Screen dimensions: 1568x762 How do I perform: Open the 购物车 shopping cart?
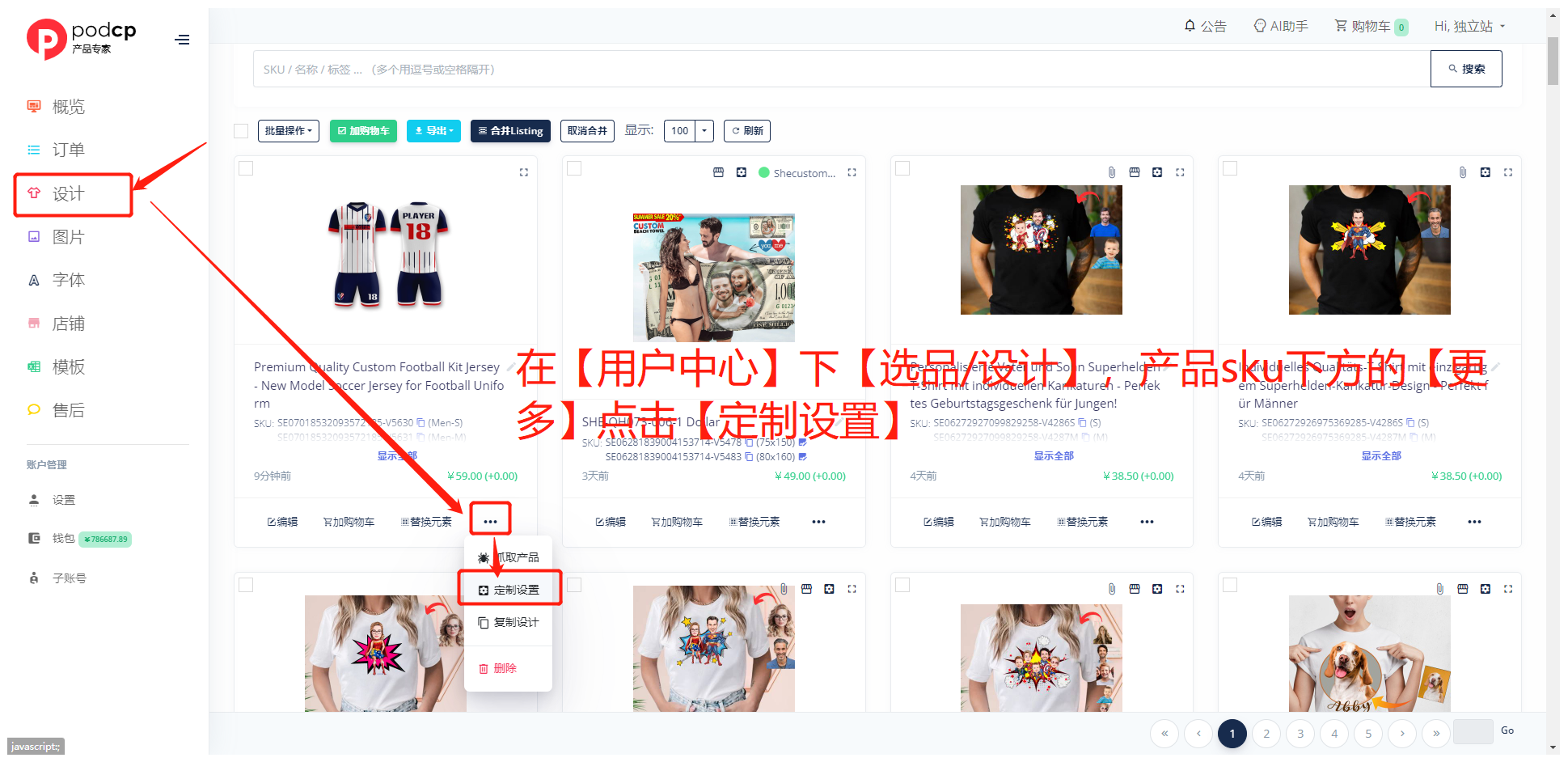click(x=1371, y=26)
